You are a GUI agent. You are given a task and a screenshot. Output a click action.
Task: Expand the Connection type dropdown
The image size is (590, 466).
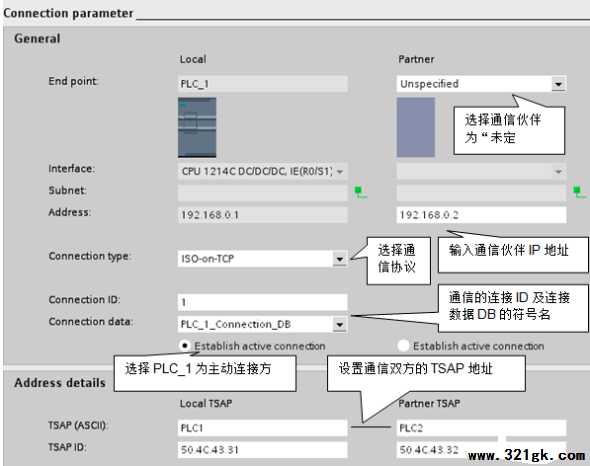coord(339,259)
